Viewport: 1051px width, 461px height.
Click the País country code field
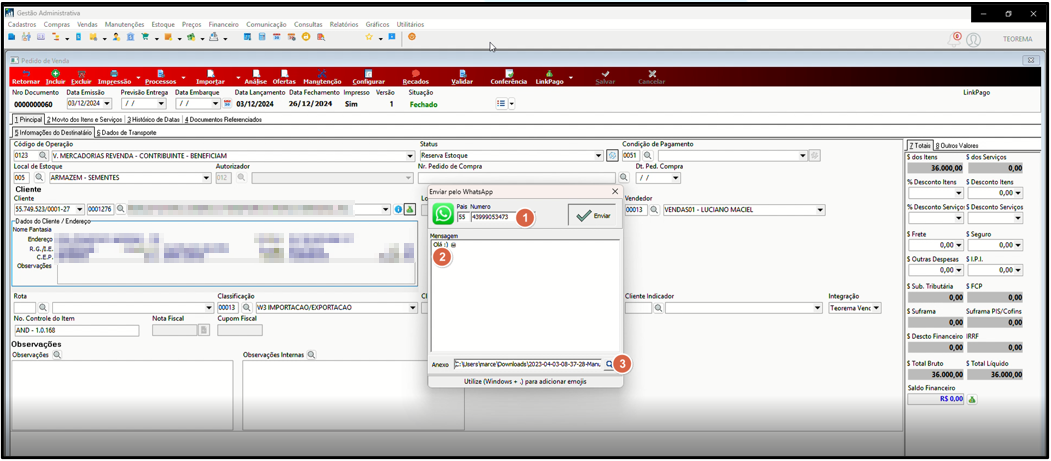[462, 217]
